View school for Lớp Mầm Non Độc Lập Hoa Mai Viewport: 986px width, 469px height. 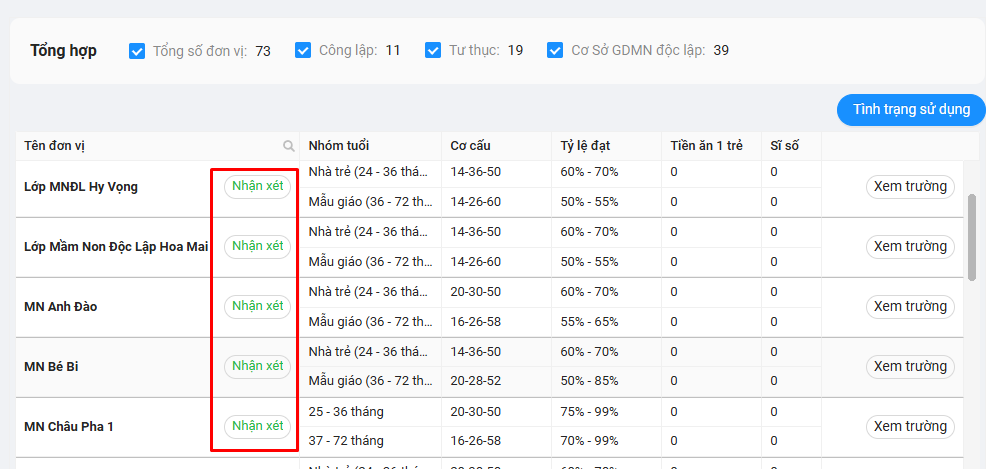click(910, 246)
